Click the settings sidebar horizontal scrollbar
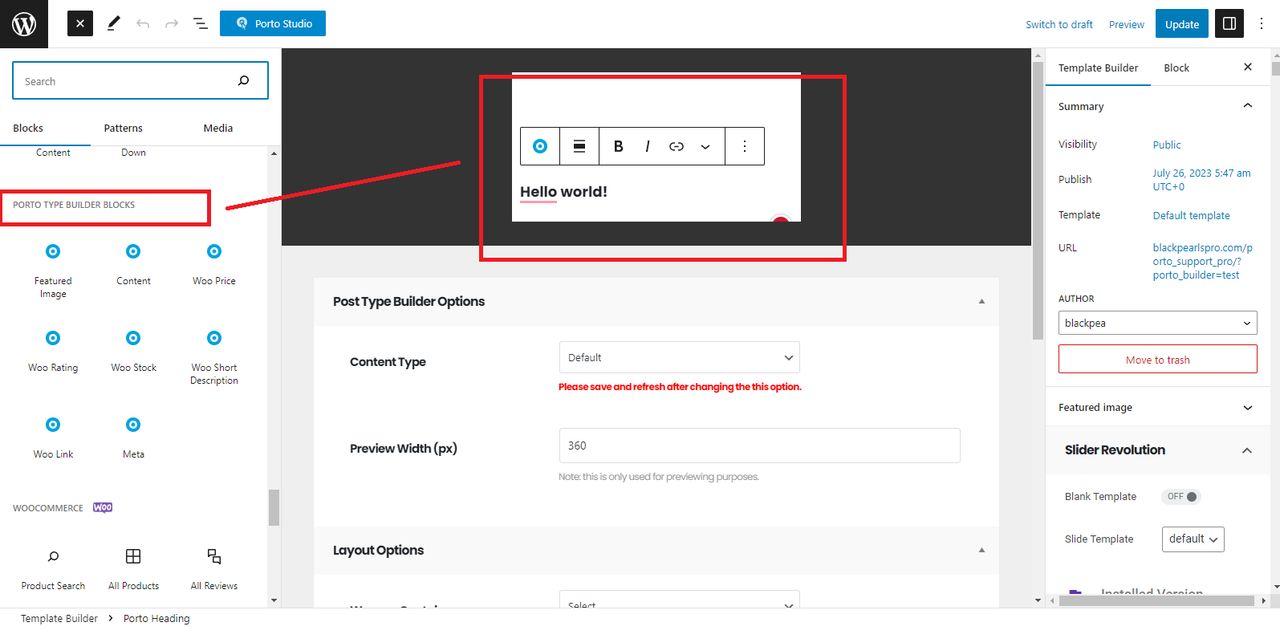The height and width of the screenshot is (627, 1280). click(x=1157, y=600)
